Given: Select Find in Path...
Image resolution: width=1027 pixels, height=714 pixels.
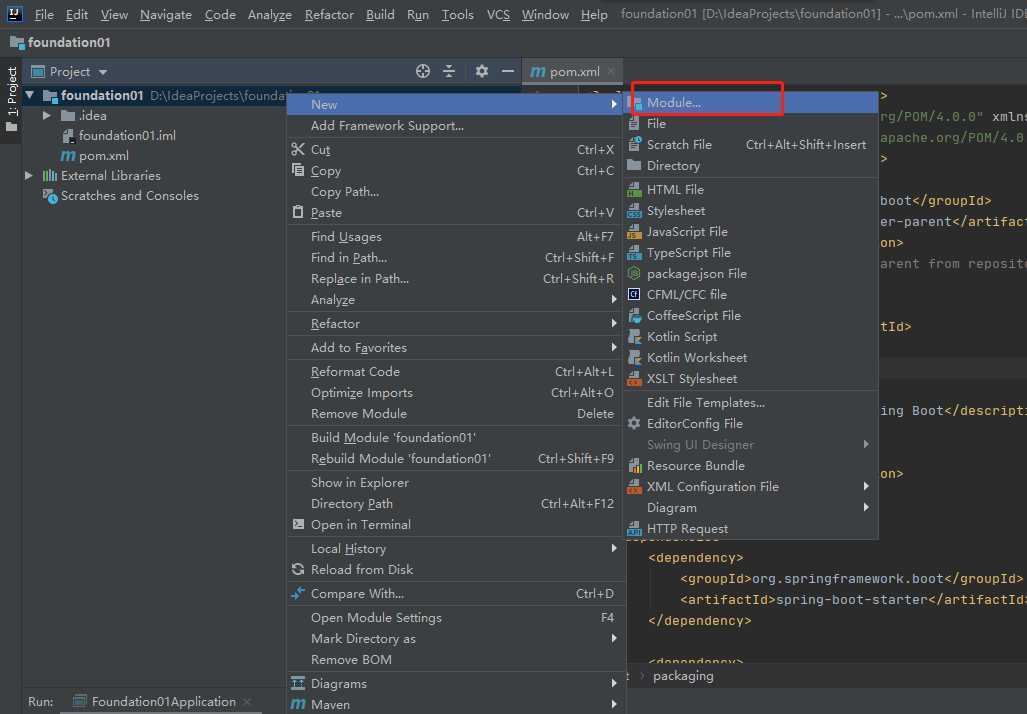Looking at the screenshot, I should pyautogui.click(x=456, y=257).
